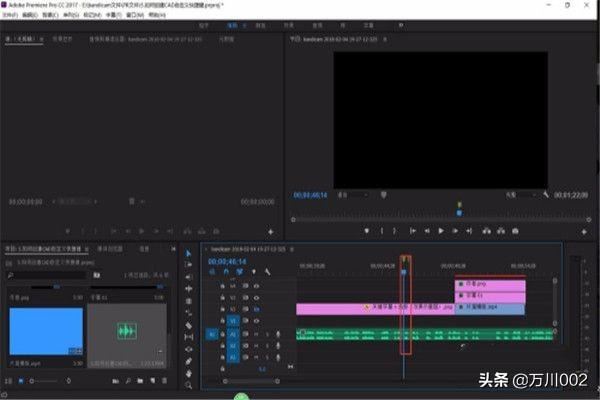
Task: Click Automate to Sequence icon
Action: (x=115, y=381)
